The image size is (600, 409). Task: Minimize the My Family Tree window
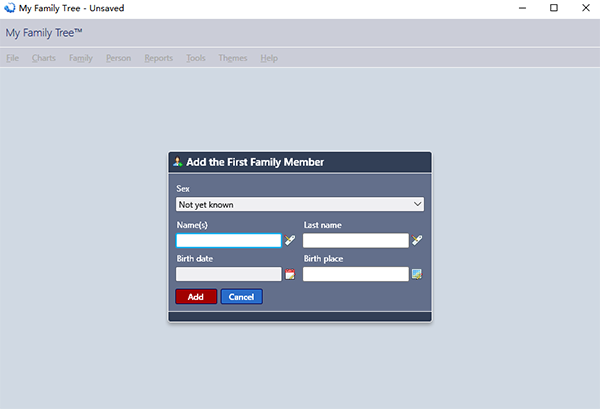click(522, 8)
